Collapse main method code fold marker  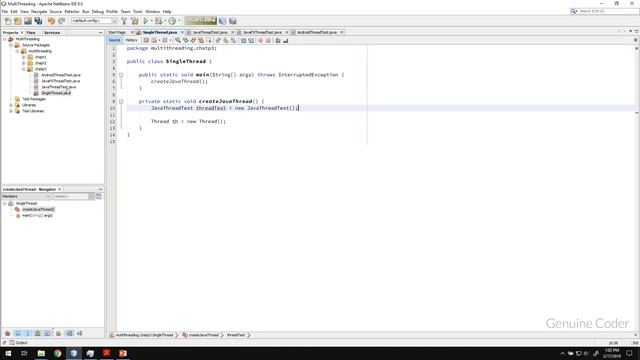tap(121, 75)
